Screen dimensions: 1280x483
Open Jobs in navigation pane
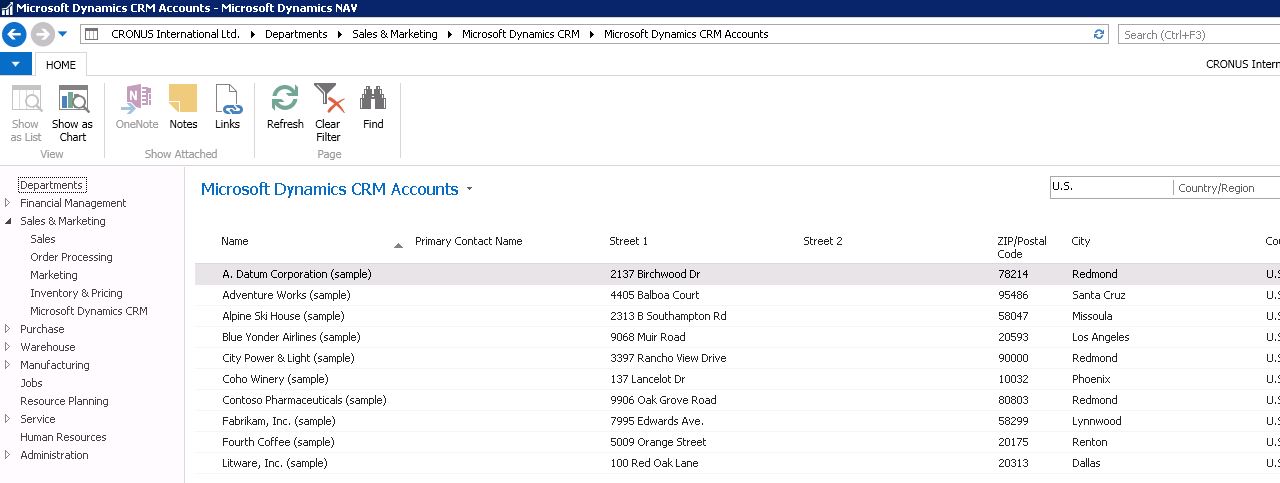[31, 383]
